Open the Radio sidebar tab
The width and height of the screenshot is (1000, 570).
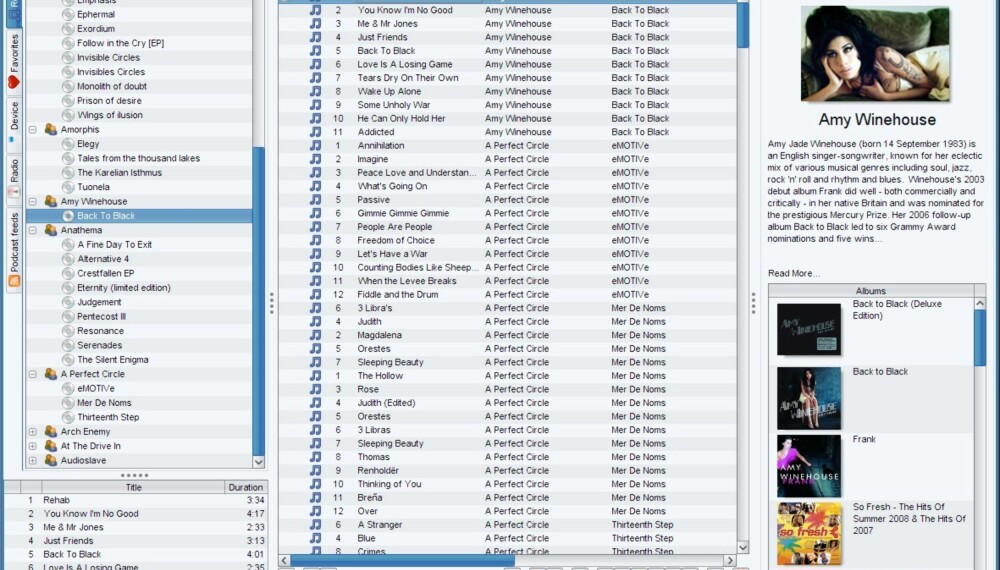tap(14, 179)
